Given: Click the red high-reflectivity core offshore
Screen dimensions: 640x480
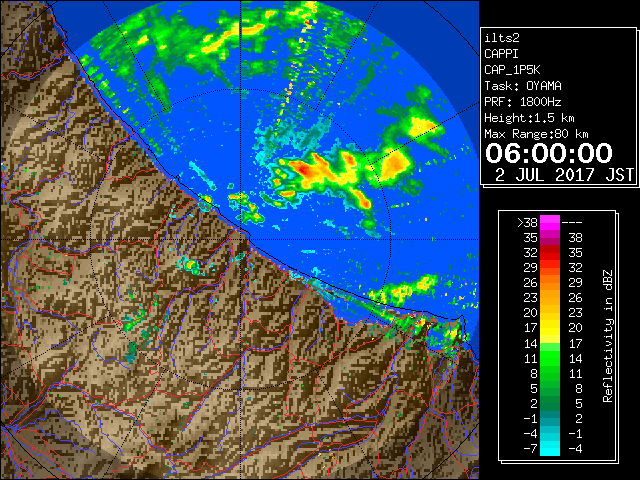Looking at the screenshot, I should coord(301,168).
